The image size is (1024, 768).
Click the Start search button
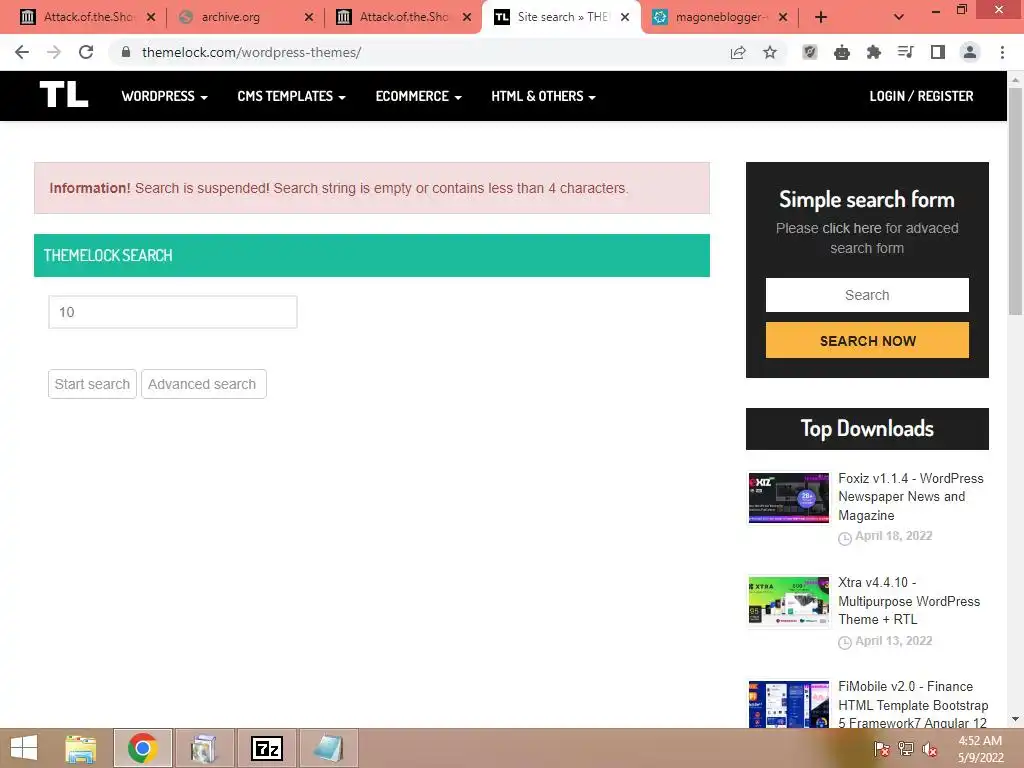click(92, 384)
